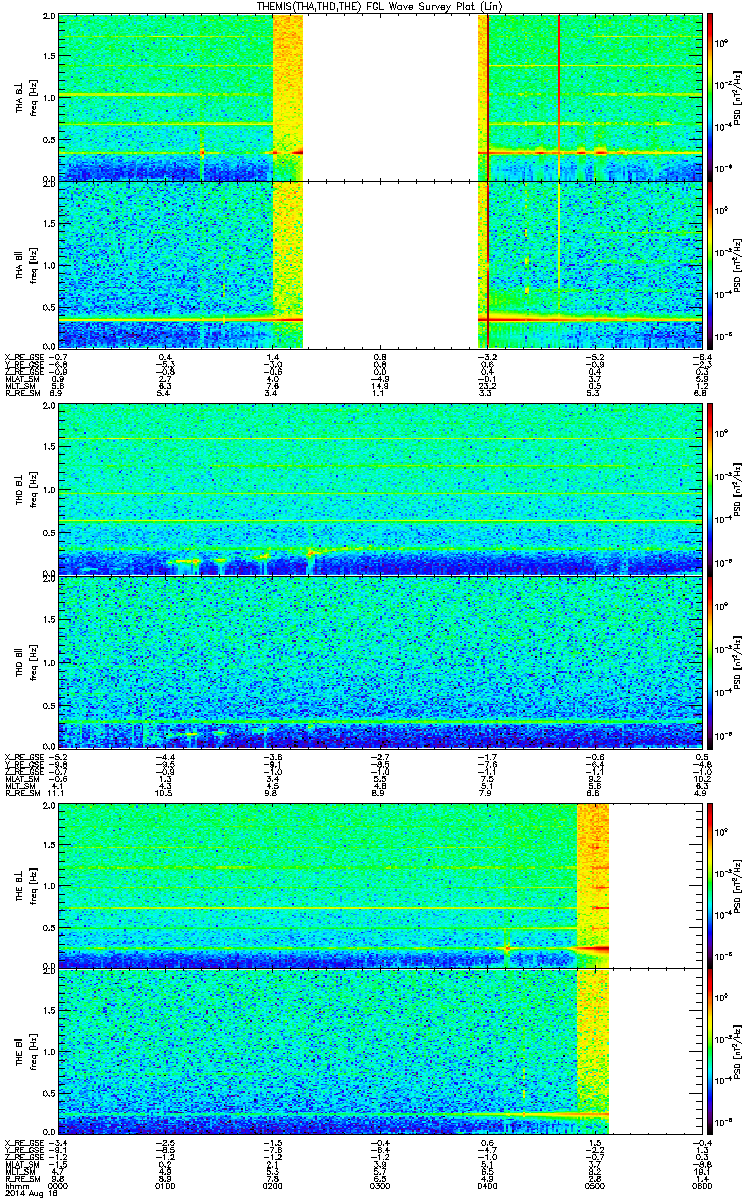Click the 0500 time tick label
The height and width of the screenshot is (1200, 750).
click(594, 1185)
